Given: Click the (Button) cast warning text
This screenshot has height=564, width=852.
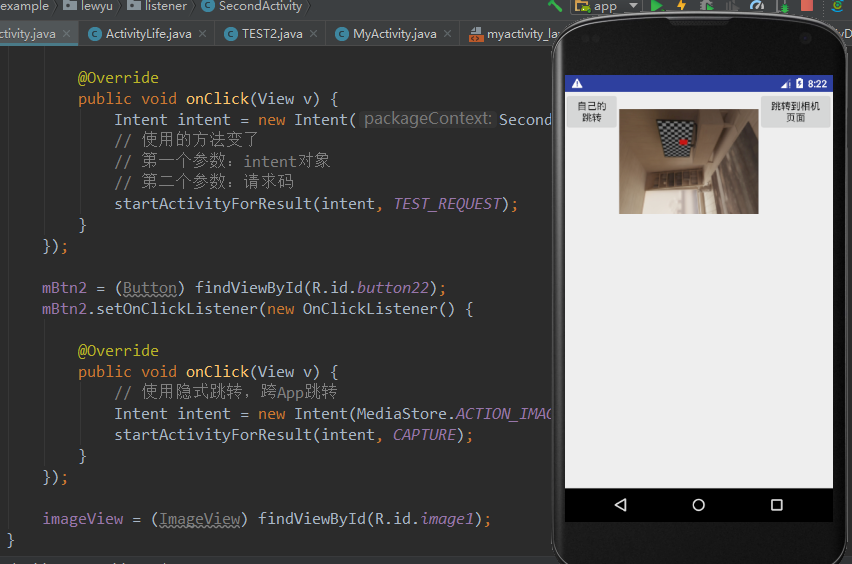Looking at the screenshot, I should pos(150,288).
